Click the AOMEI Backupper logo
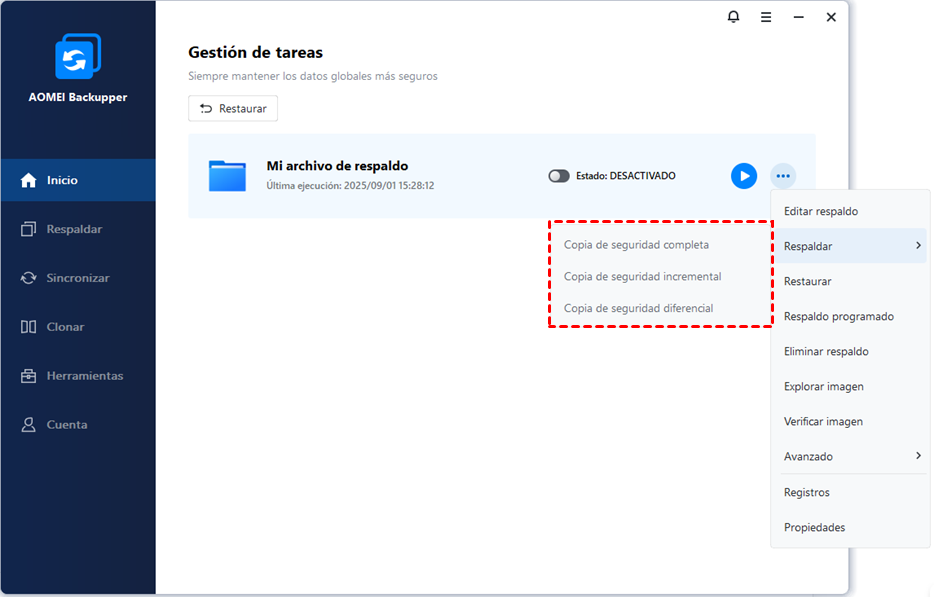This screenshot has width=934, height=597. pos(77,57)
